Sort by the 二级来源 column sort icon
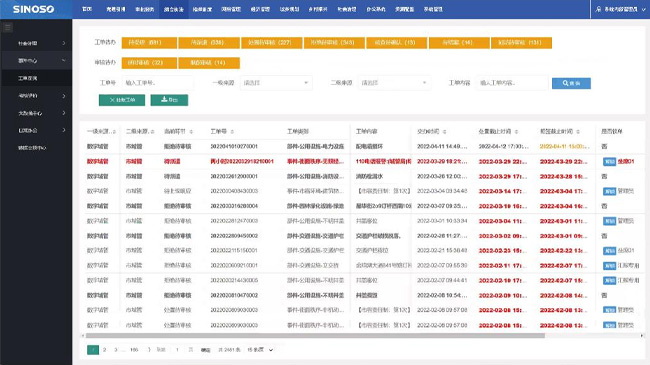650x365 pixels. pyautogui.click(x=153, y=131)
